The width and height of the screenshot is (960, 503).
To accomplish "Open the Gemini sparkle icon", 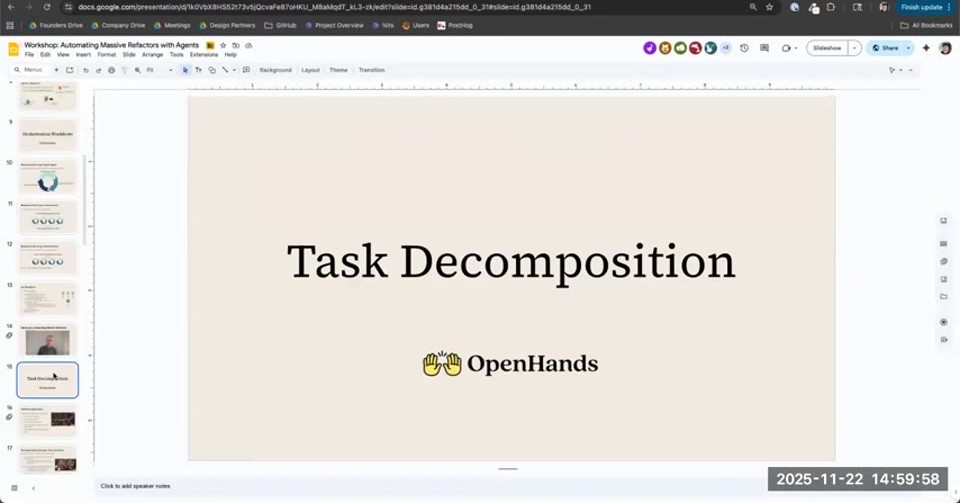I will pyautogui.click(x=926, y=48).
